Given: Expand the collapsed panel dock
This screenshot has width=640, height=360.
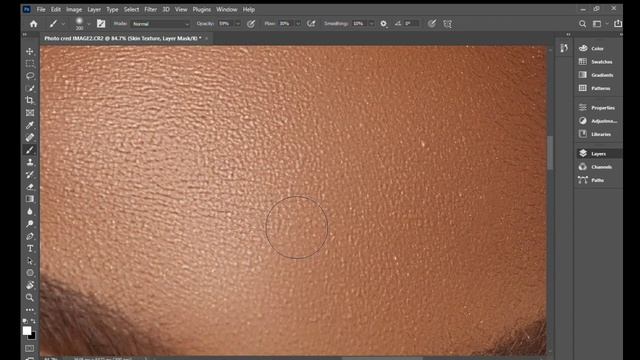Looking at the screenshot, I should (568, 34).
